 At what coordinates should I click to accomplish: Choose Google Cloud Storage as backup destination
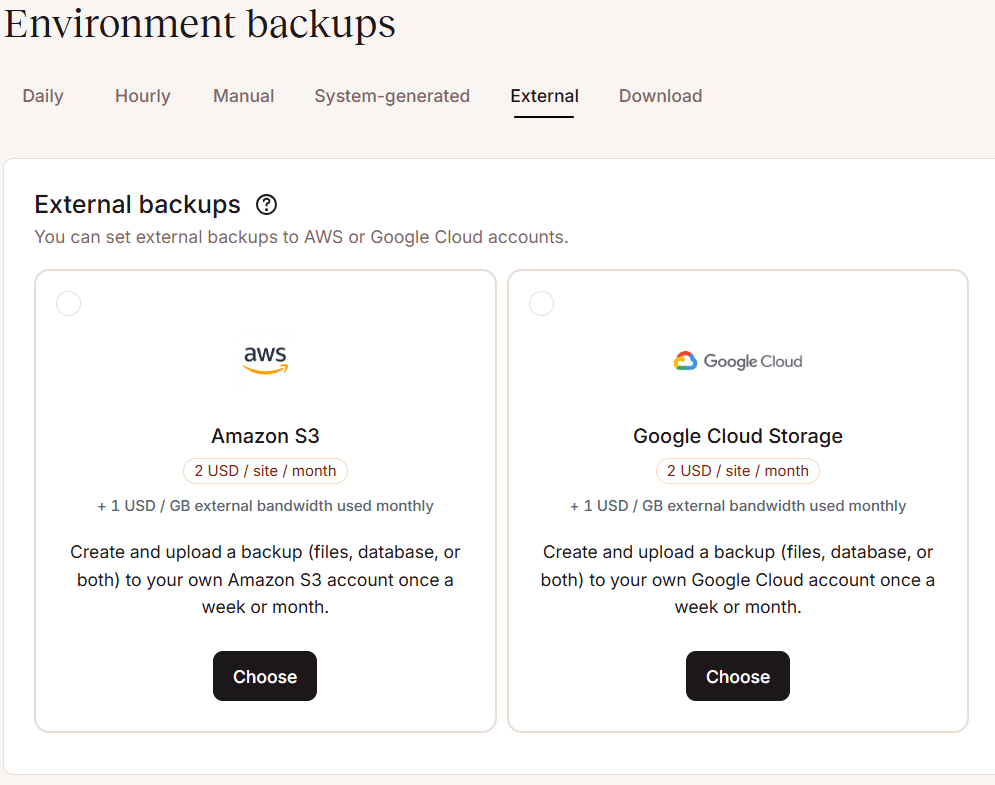click(738, 676)
